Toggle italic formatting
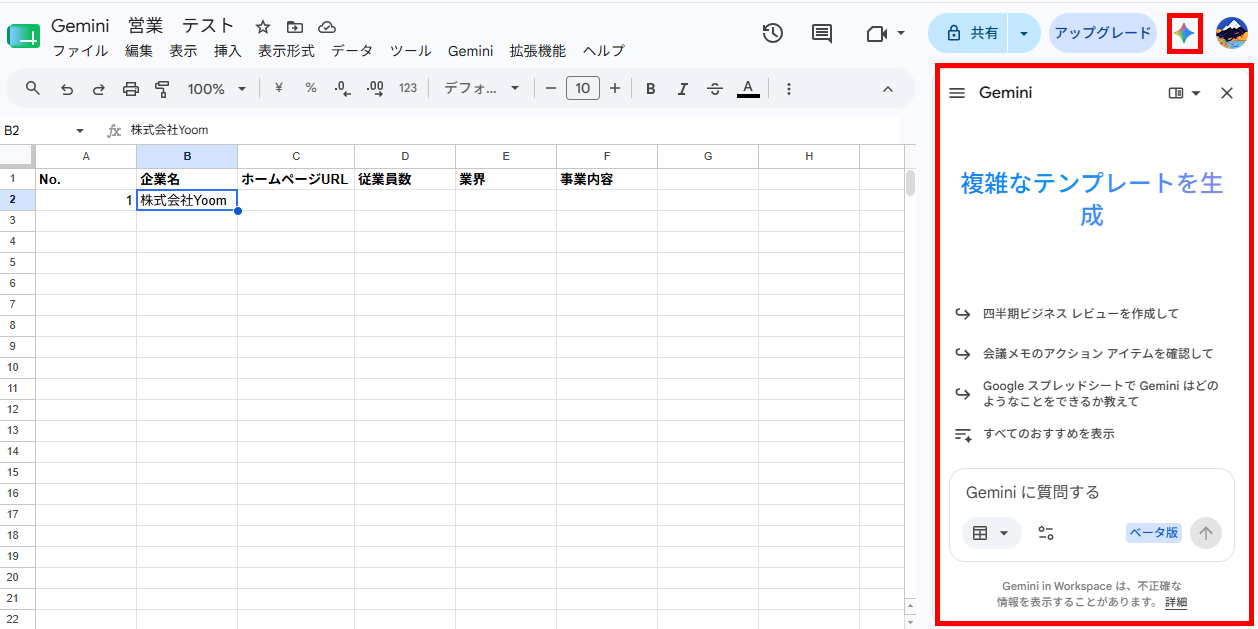1258x629 pixels. [683, 89]
